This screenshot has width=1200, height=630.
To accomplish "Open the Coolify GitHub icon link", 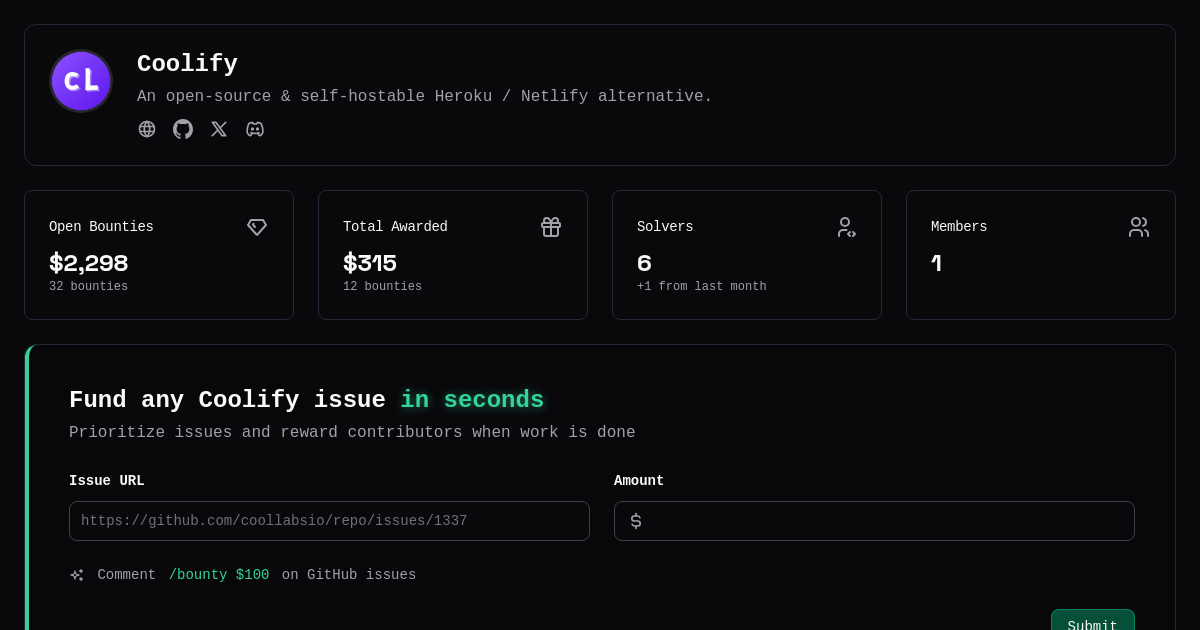I will [183, 129].
